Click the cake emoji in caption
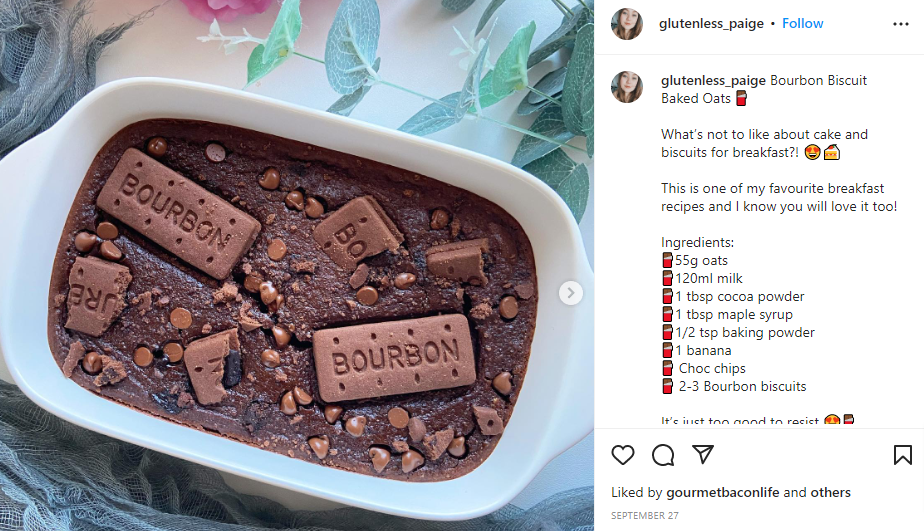The image size is (924, 531). 831,153
